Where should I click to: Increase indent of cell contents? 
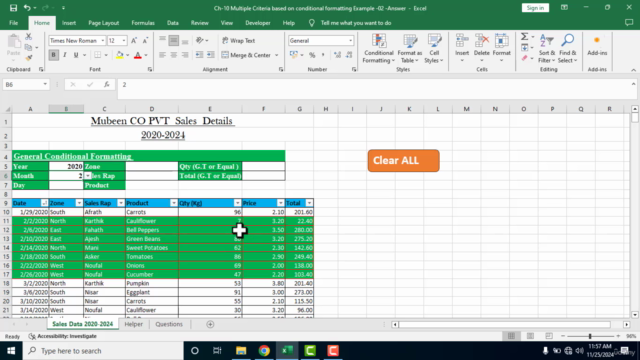point(211,55)
